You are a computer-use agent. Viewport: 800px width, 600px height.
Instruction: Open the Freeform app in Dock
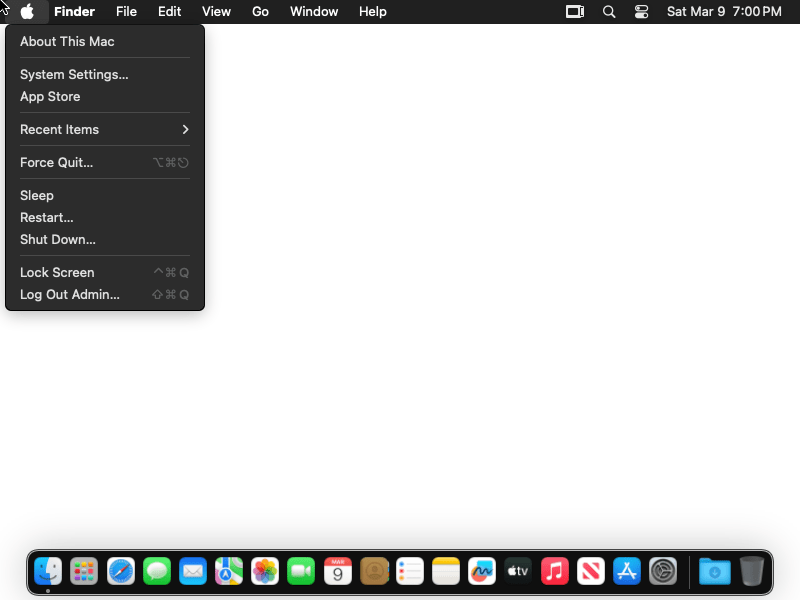coord(482,571)
